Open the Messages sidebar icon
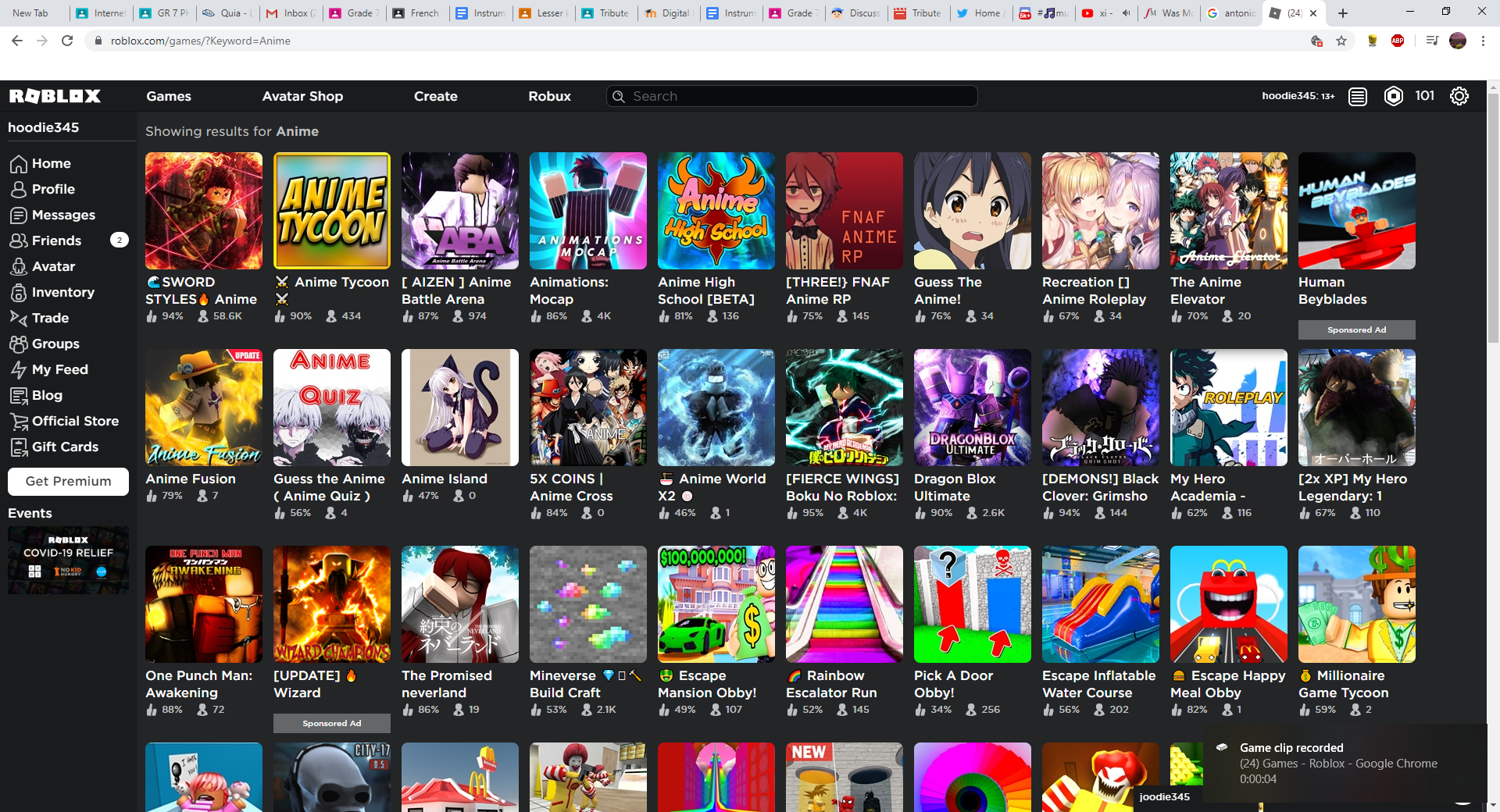Viewport: 1500px width, 812px height. pyautogui.click(x=19, y=215)
